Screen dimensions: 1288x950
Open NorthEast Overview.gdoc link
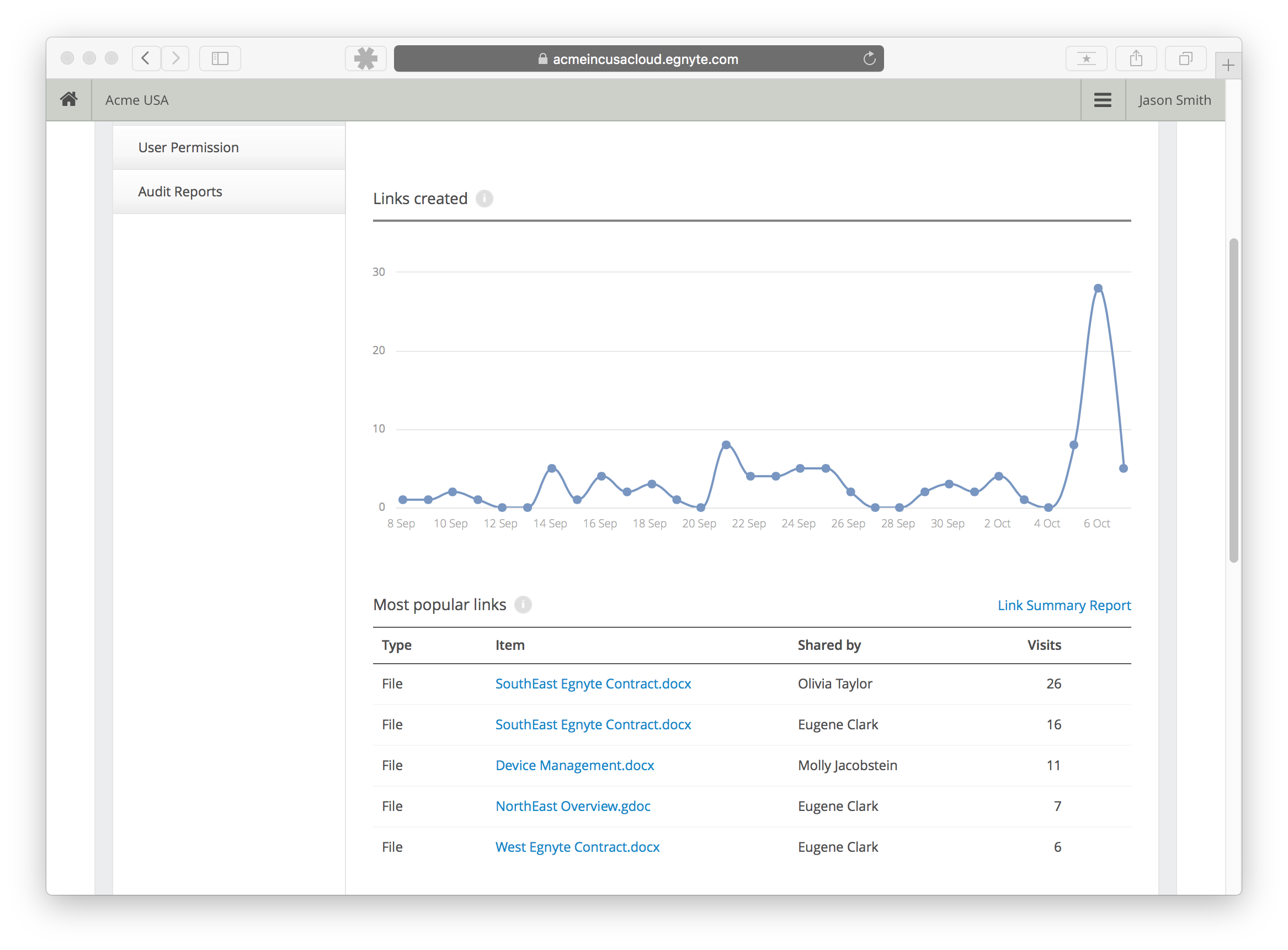pos(573,806)
